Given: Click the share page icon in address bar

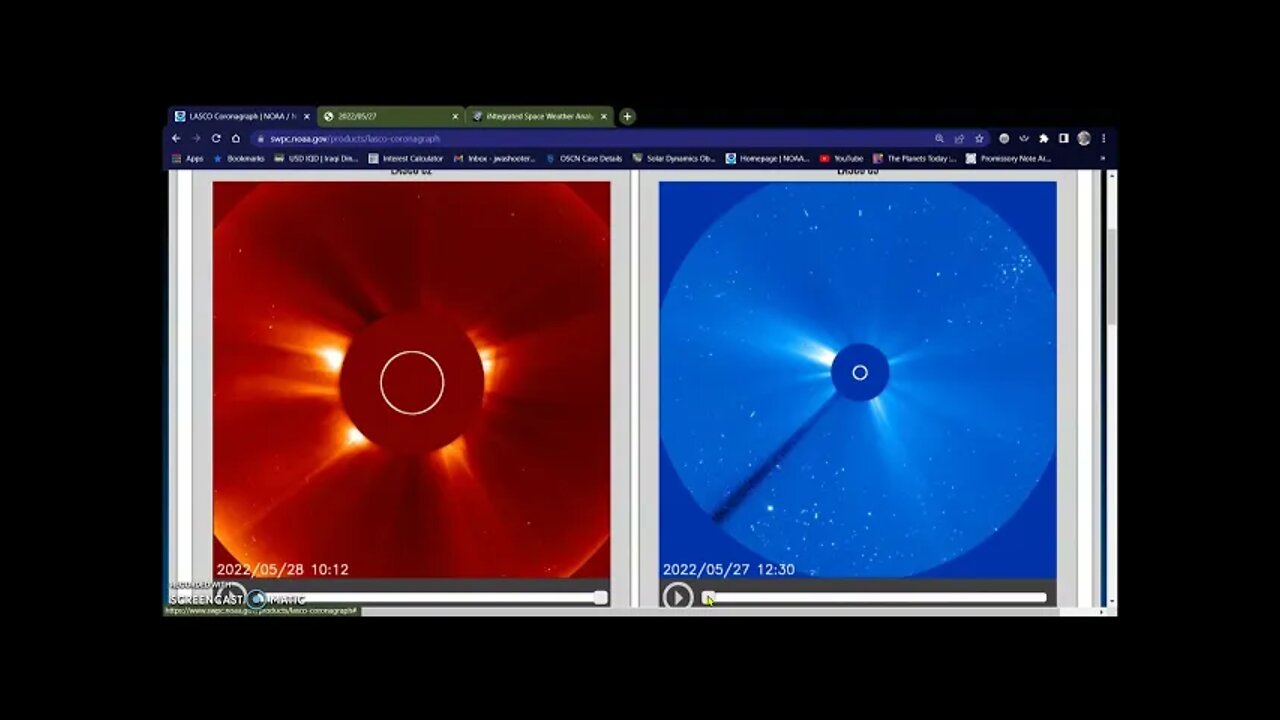Looking at the screenshot, I should [959, 139].
